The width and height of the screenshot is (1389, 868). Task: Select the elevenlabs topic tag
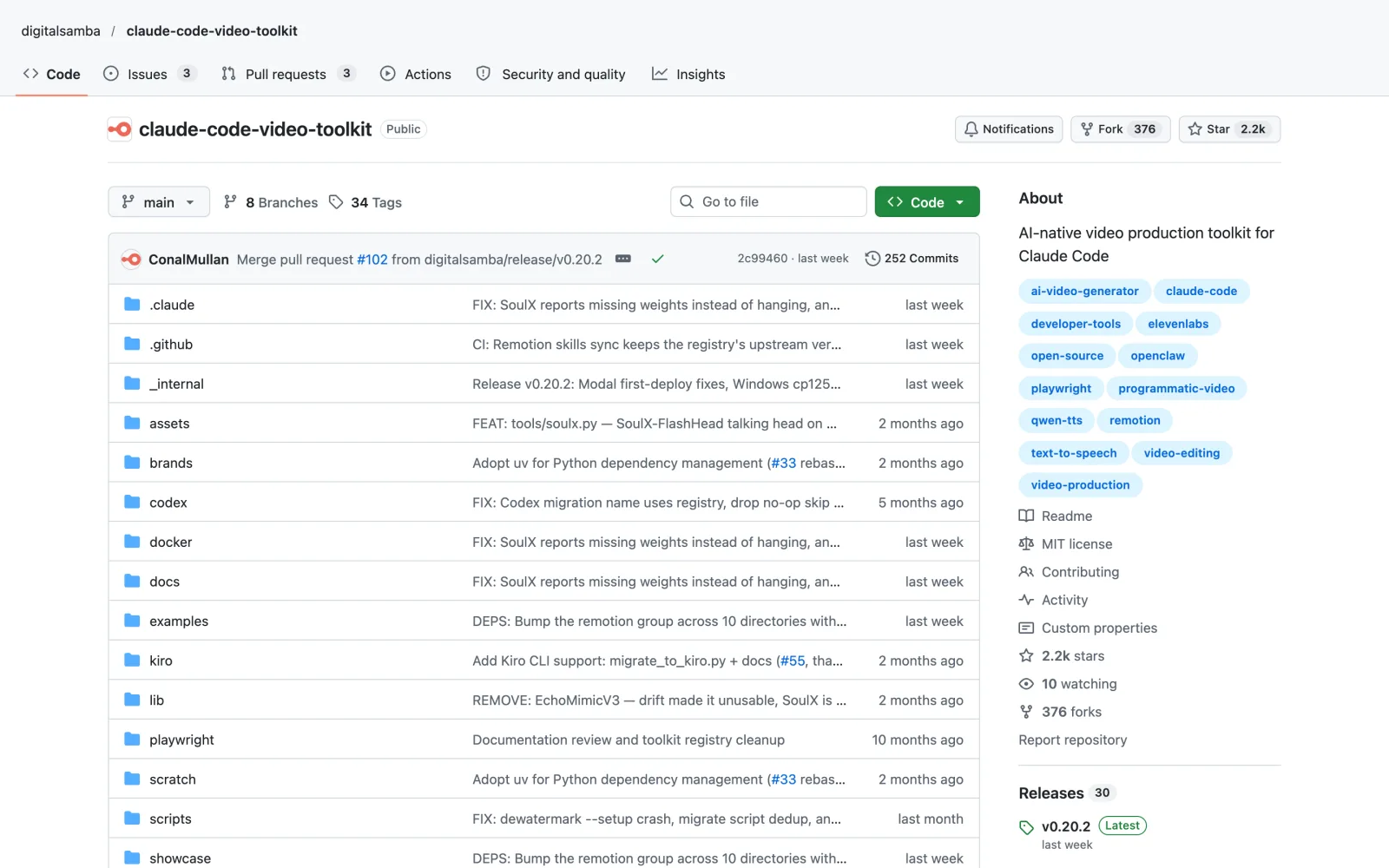point(1178,324)
